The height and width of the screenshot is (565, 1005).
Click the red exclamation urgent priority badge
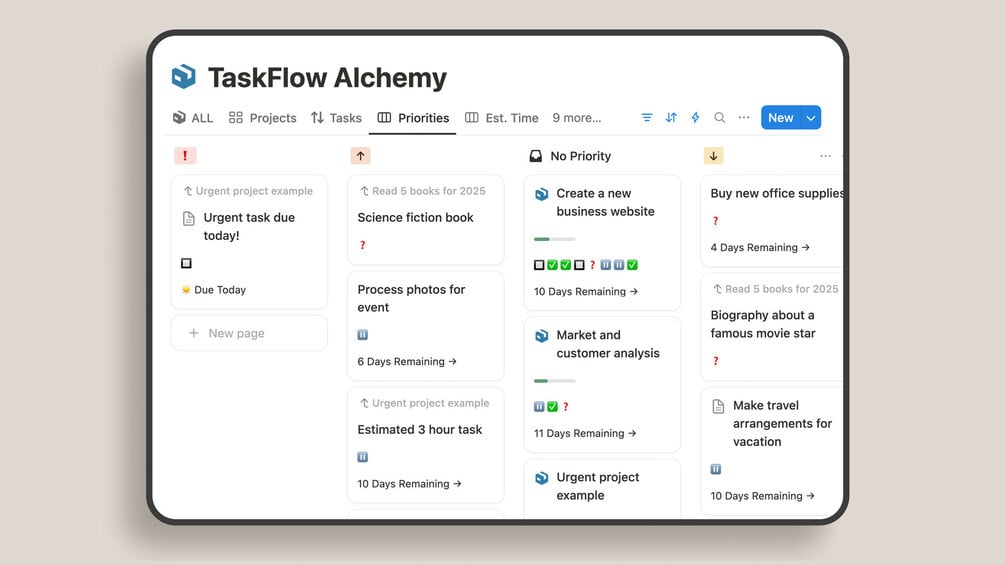coord(185,156)
